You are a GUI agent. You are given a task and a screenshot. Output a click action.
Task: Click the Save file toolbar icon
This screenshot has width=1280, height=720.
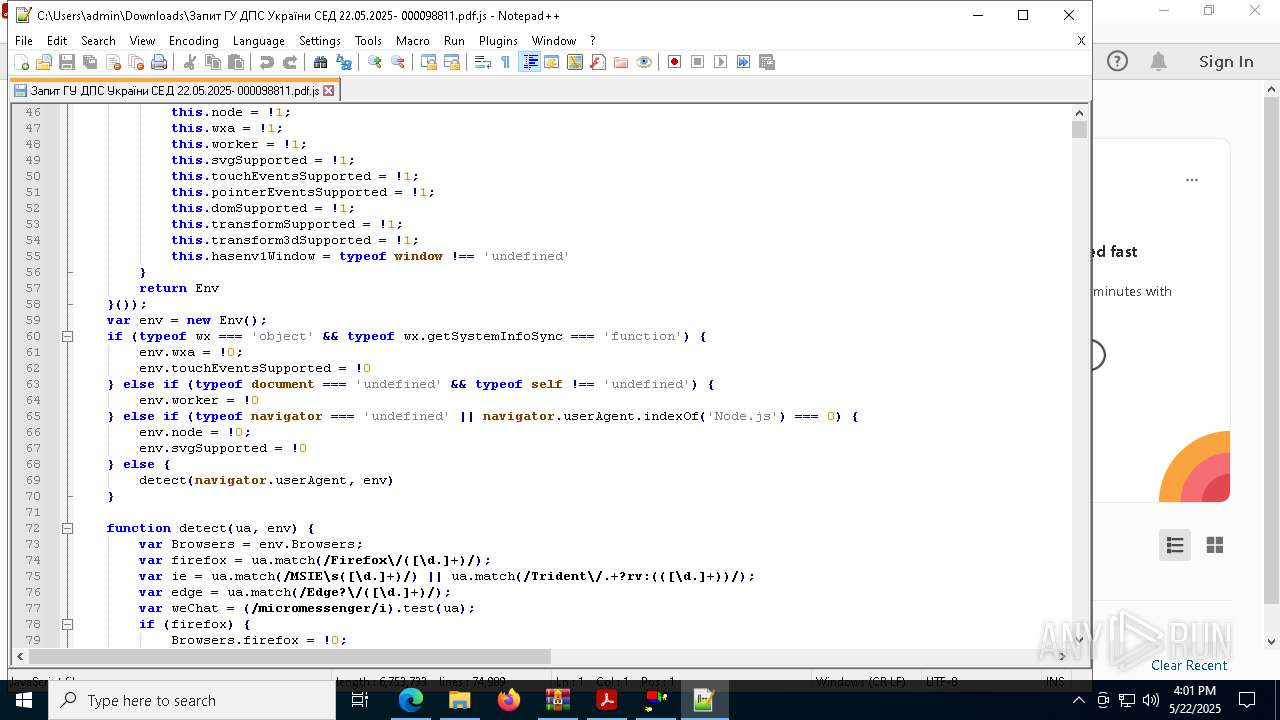pos(67,62)
